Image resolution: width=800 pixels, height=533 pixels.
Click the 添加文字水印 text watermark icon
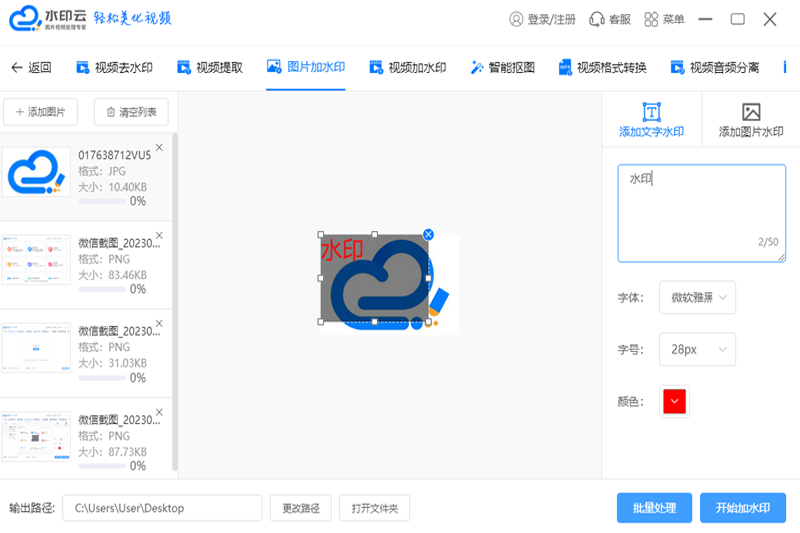pyautogui.click(x=651, y=112)
